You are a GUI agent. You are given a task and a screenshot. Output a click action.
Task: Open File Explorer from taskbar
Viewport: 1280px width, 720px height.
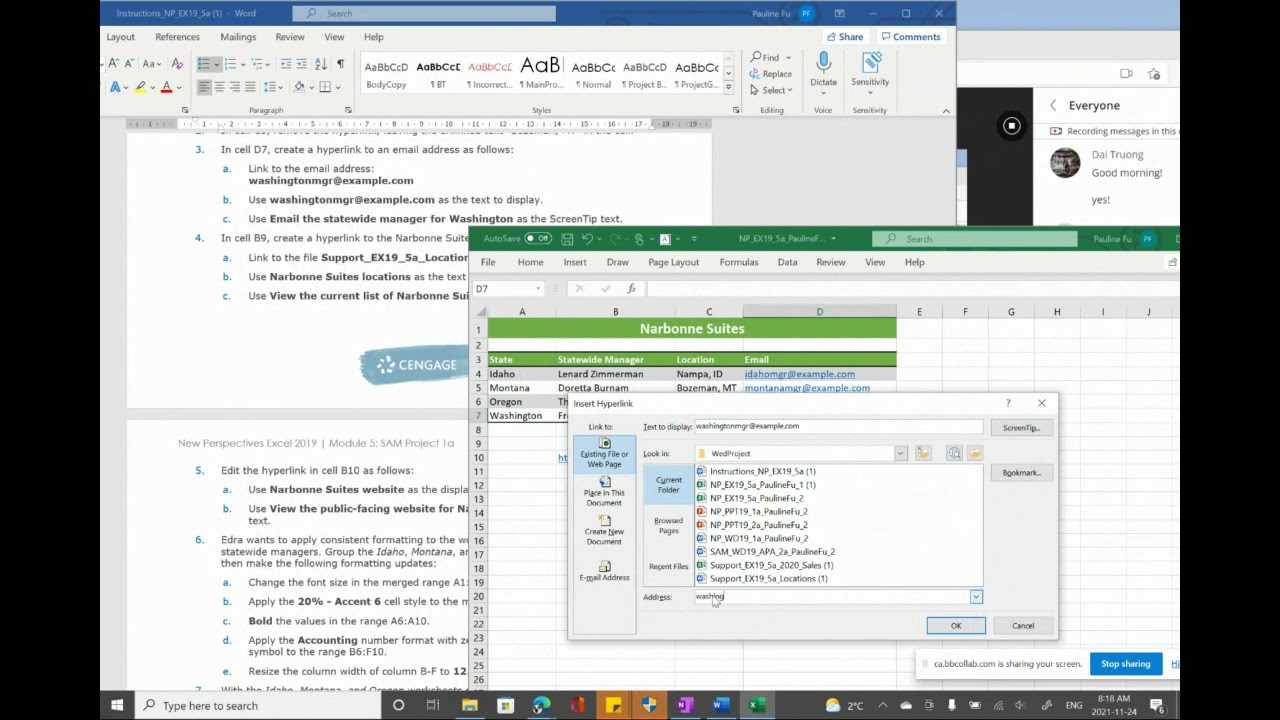[469, 706]
